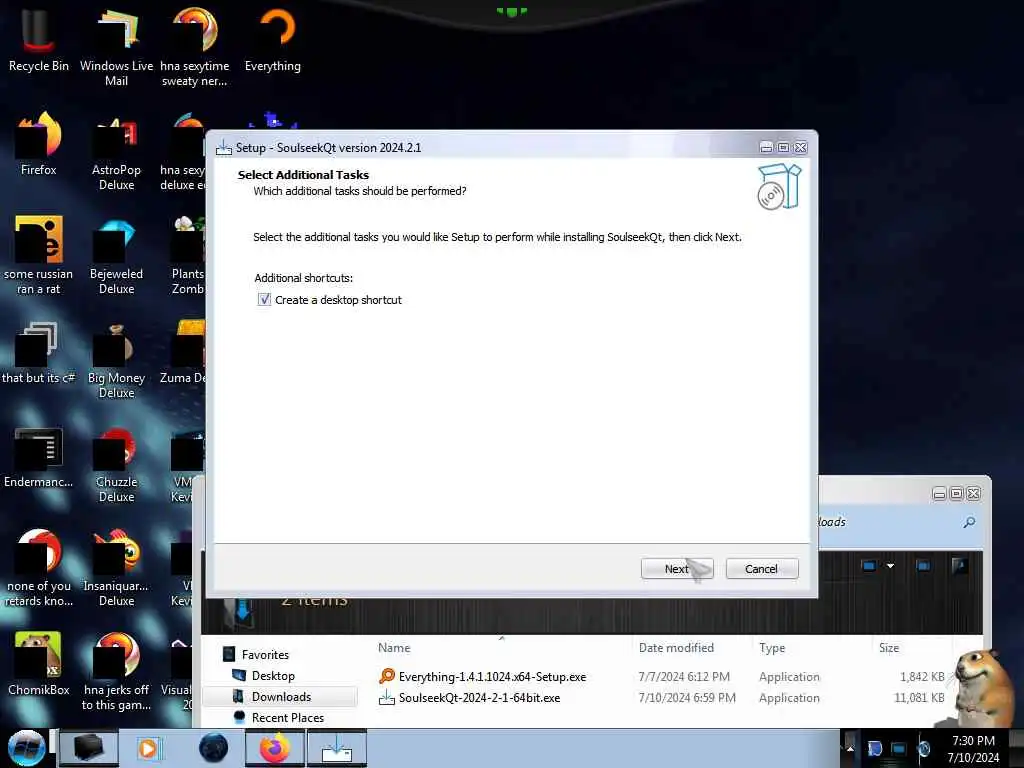Select the AstroPop Deluxe desktop icon

point(116,152)
